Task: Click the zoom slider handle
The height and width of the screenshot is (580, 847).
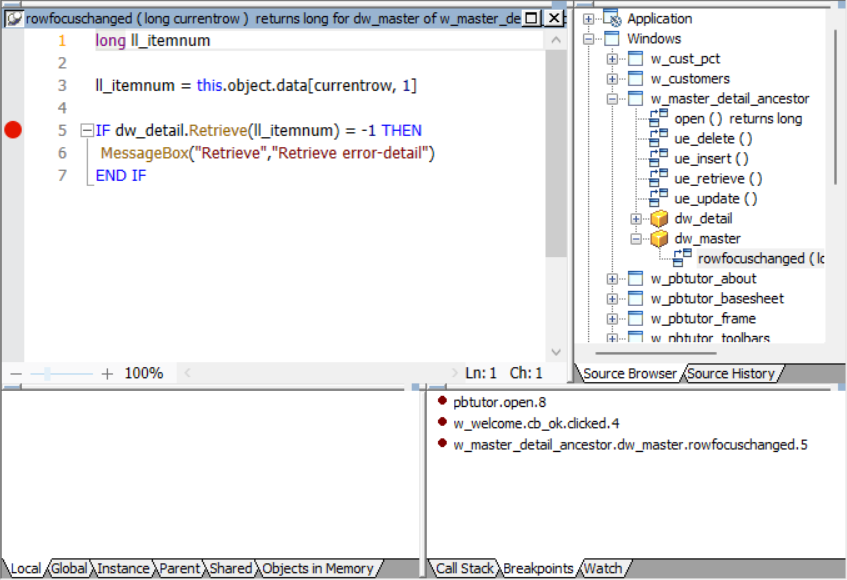Action: 47,374
